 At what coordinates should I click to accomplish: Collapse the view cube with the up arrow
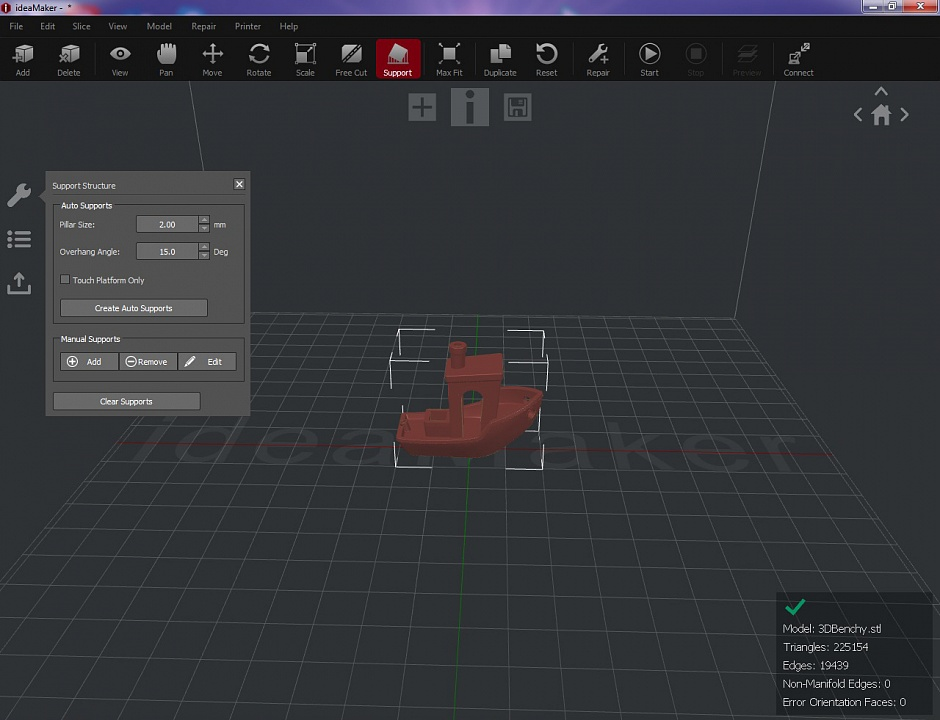click(881, 91)
